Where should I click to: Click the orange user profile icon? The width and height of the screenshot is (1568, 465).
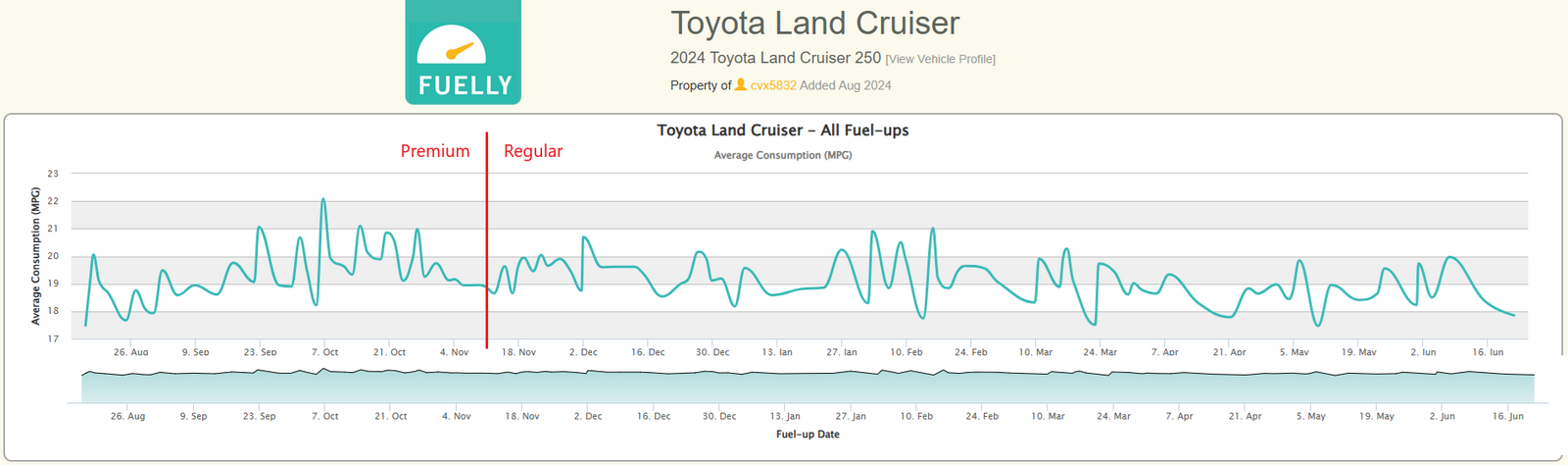pyautogui.click(x=741, y=84)
